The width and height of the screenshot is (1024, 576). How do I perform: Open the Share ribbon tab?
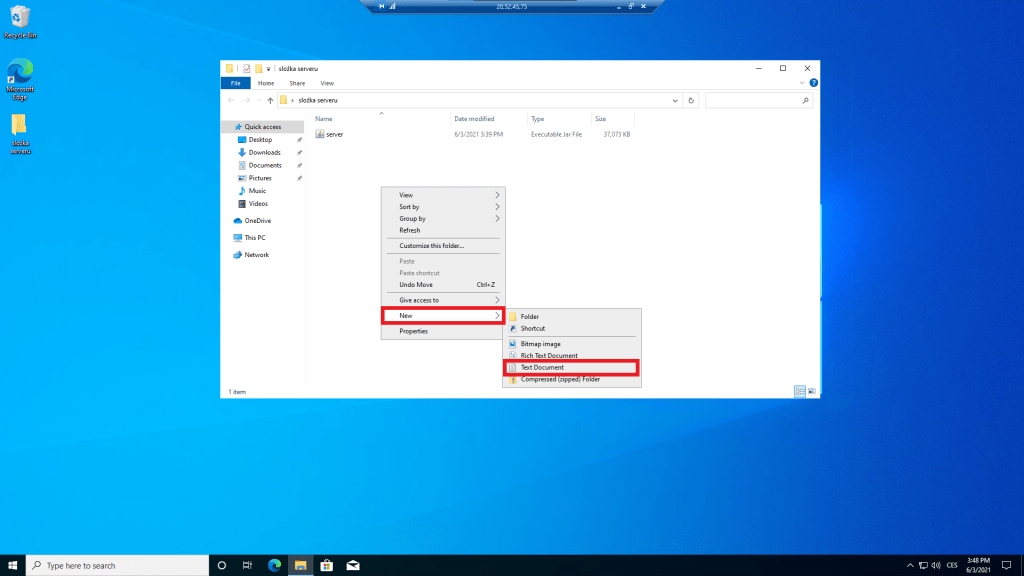pyautogui.click(x=297, y=83)
